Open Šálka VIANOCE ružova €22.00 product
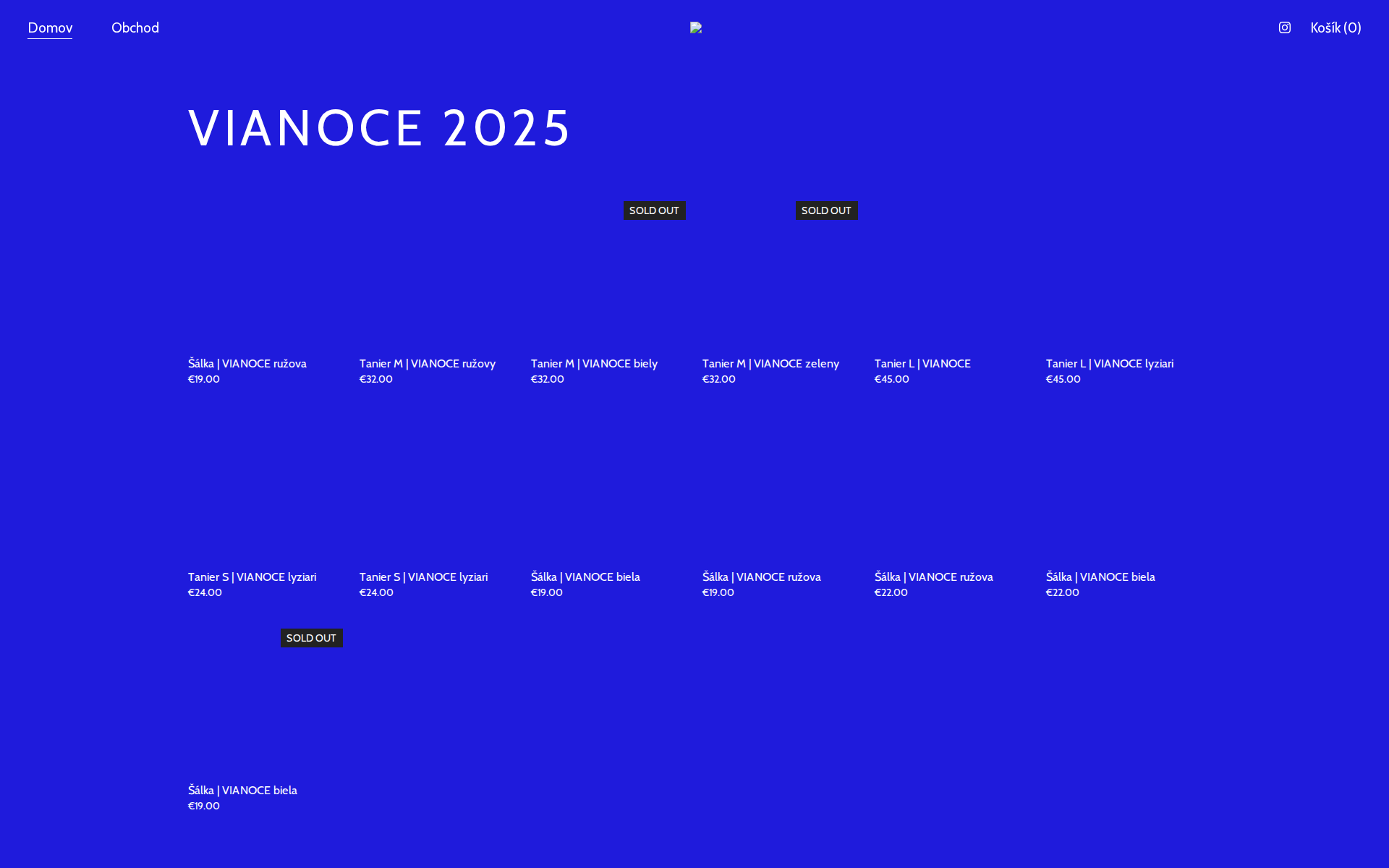The height and width of the screenshot is (868, 1389). pos(933,576)
